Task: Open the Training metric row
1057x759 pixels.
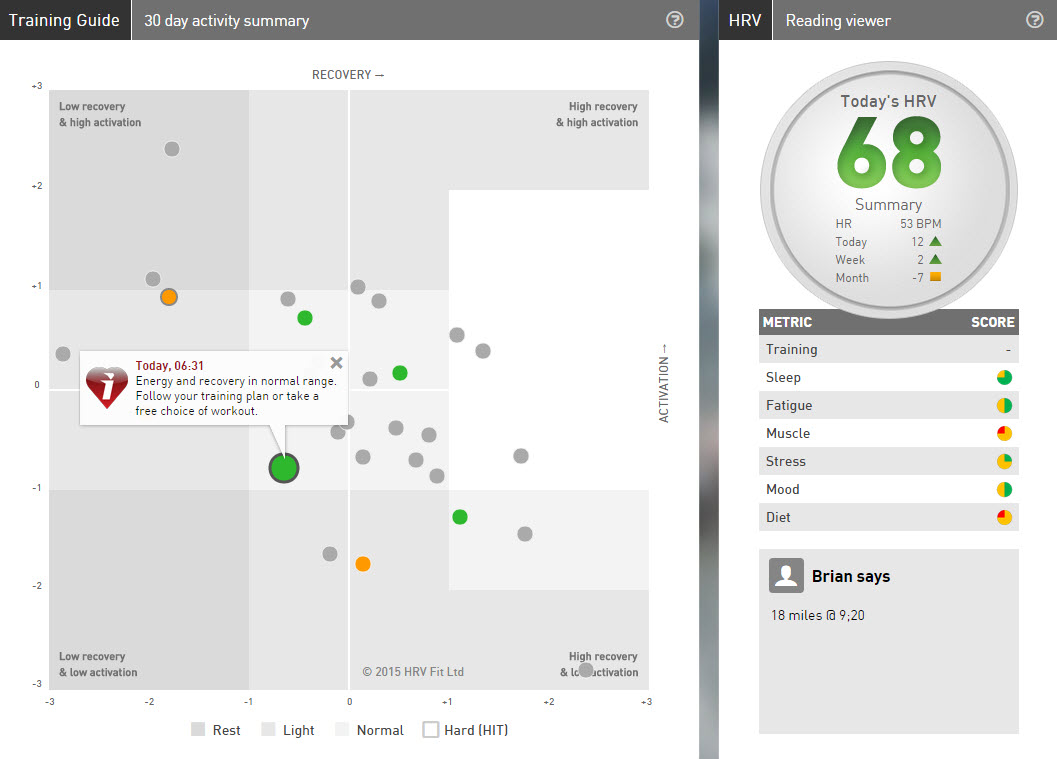Action: pyautogui.click(x=888, y=349)
